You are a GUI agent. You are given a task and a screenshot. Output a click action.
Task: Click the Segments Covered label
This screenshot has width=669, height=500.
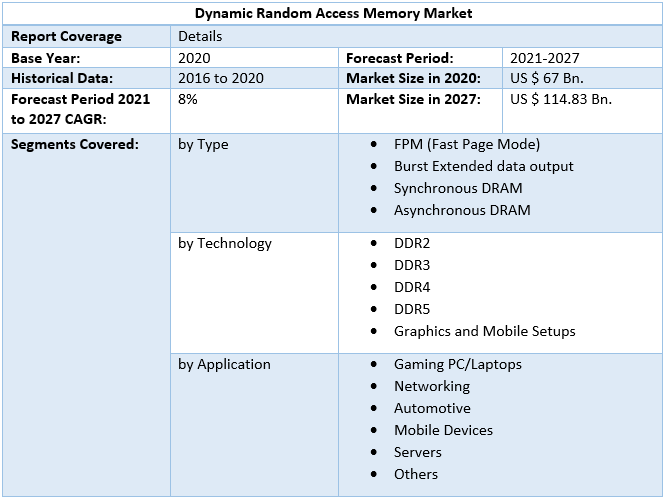[75, 144]
